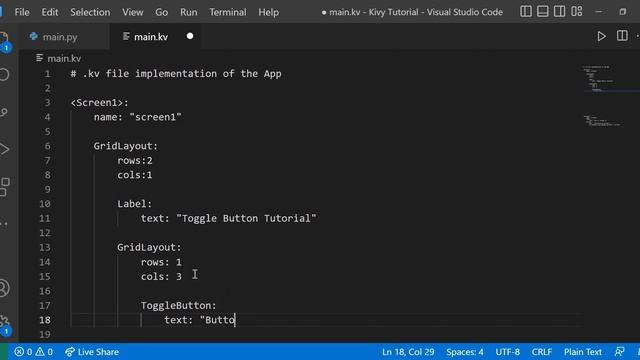Open the Search activity bar icon
The image size is (640, 360).
coord(4,74)
